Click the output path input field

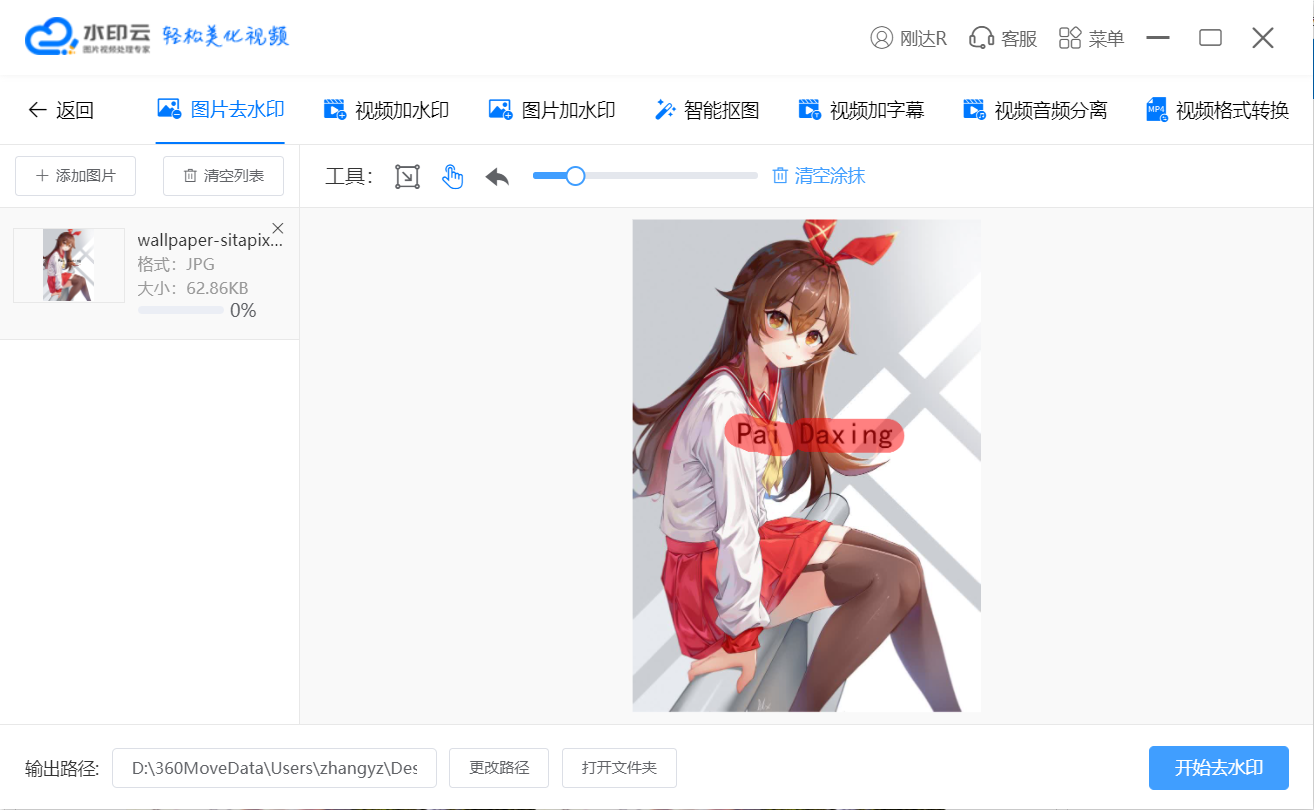click(x=274, y=768)
